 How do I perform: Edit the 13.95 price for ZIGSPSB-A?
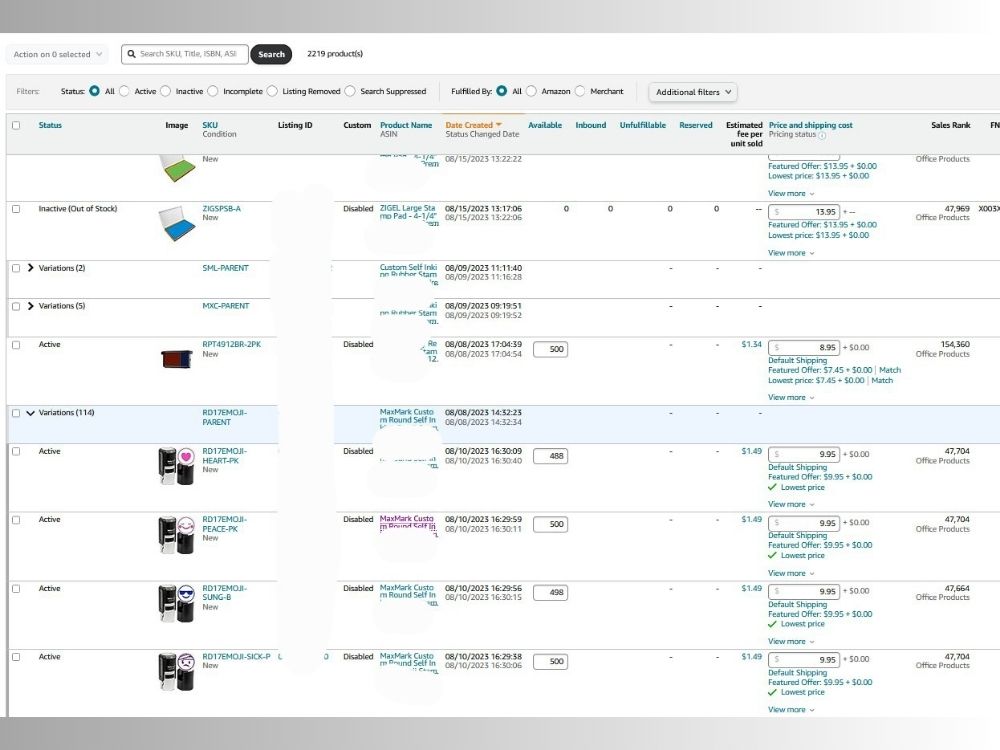click(804, 212)
